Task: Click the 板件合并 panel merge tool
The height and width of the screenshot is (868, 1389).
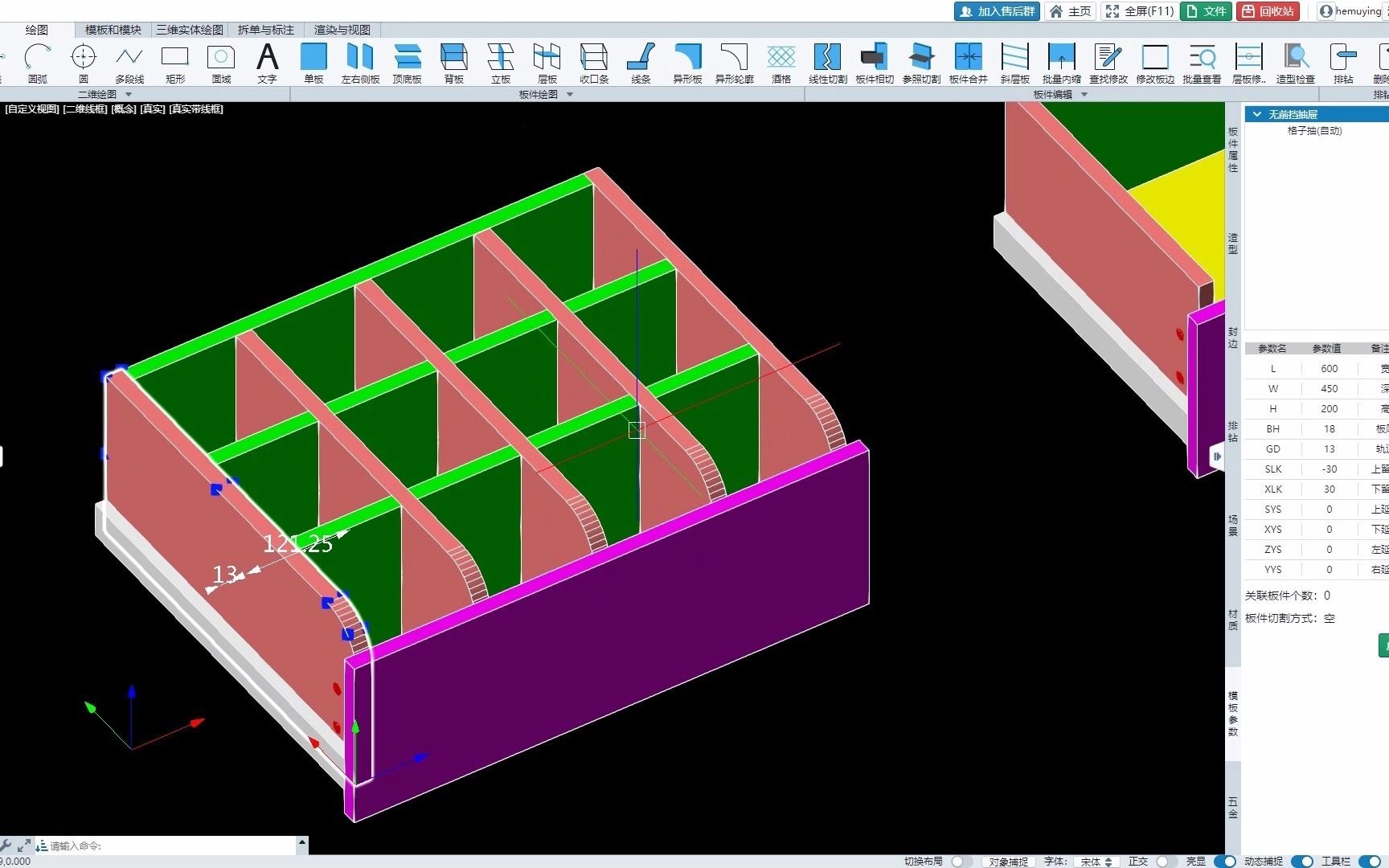Action: (968, 63)
